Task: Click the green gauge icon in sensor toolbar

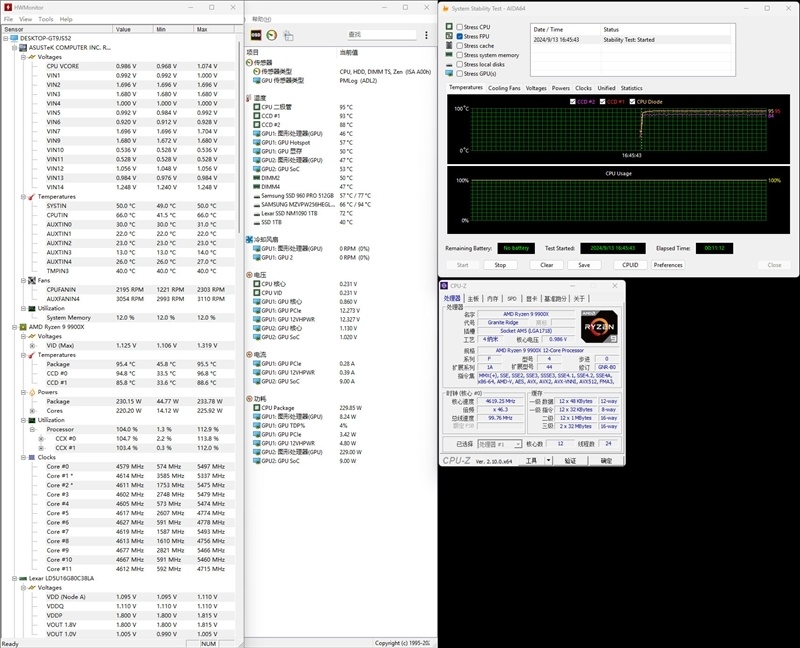Action: point(272,35)
